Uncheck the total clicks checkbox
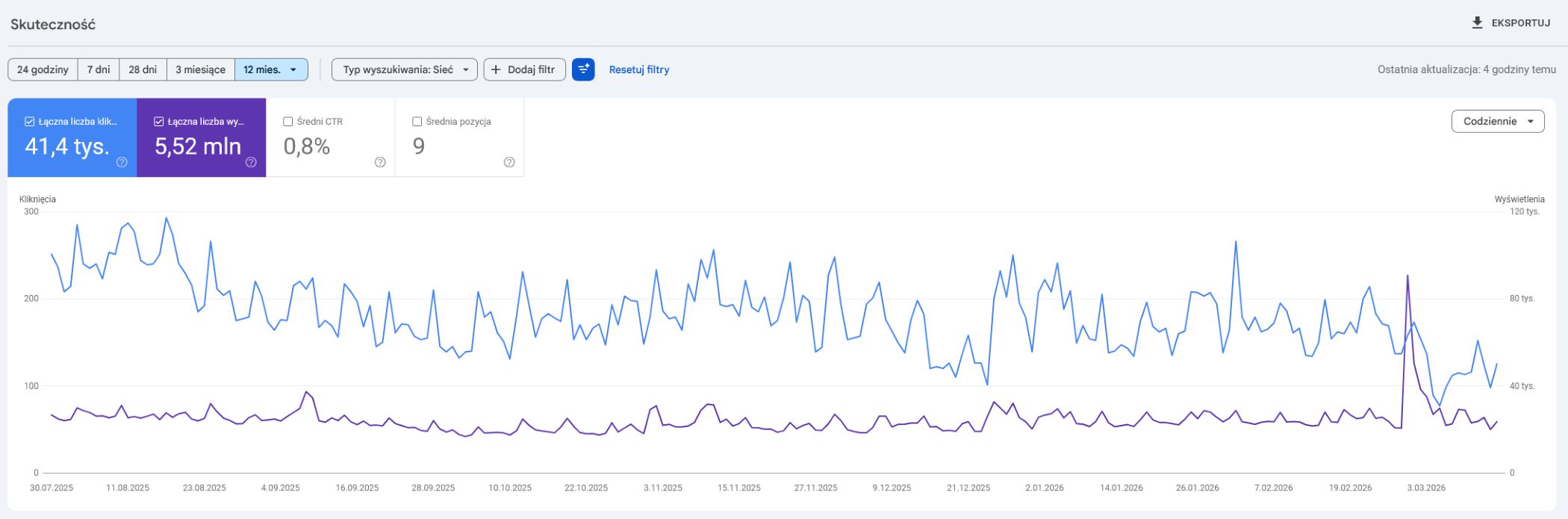The height and width of the screenshot is (519, 1568). pyautogui.click(x=30, y=122)
